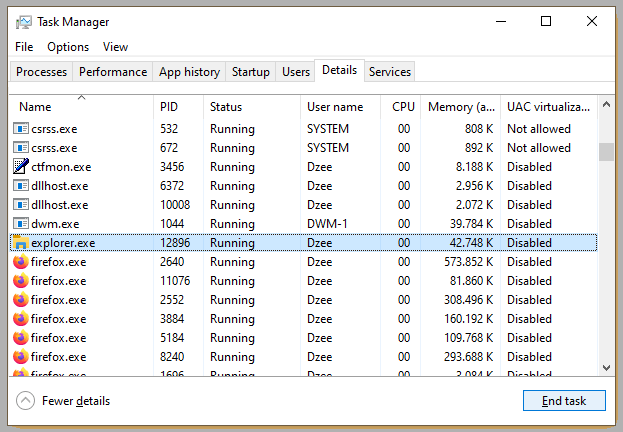
Task: Click the scrollbar up arrow
Action: click(606, 105)
